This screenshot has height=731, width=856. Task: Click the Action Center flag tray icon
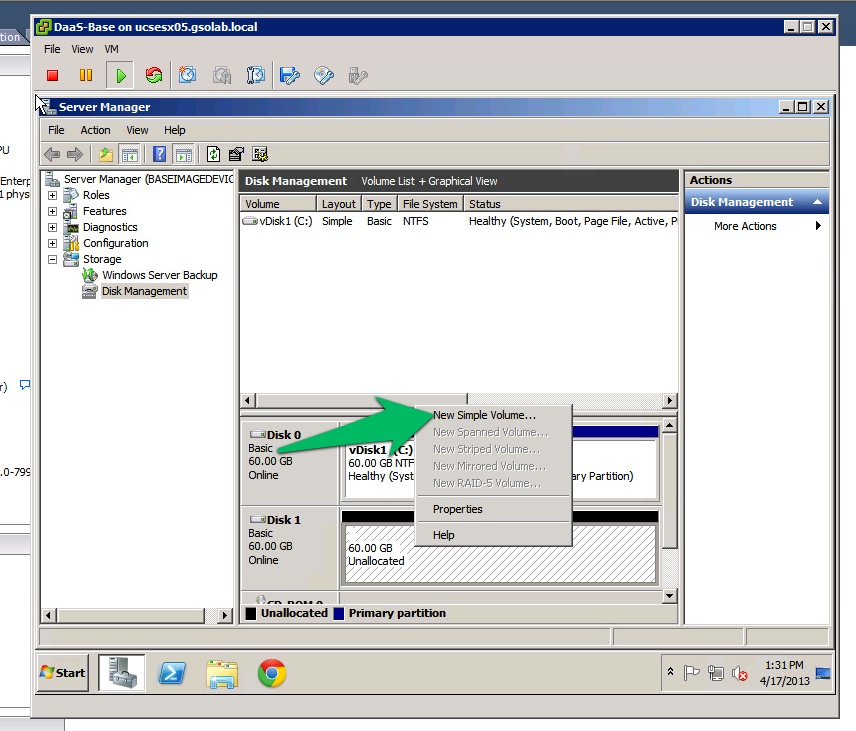(691, 673)
